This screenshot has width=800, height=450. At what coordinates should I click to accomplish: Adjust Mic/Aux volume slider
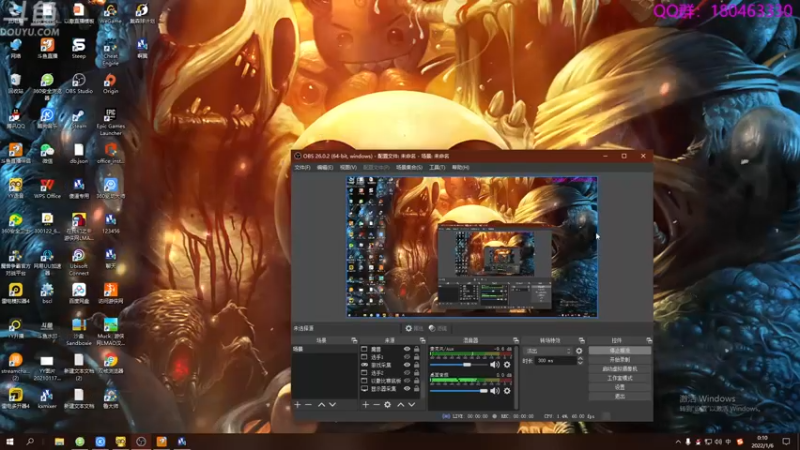click(x=458, y=365)
